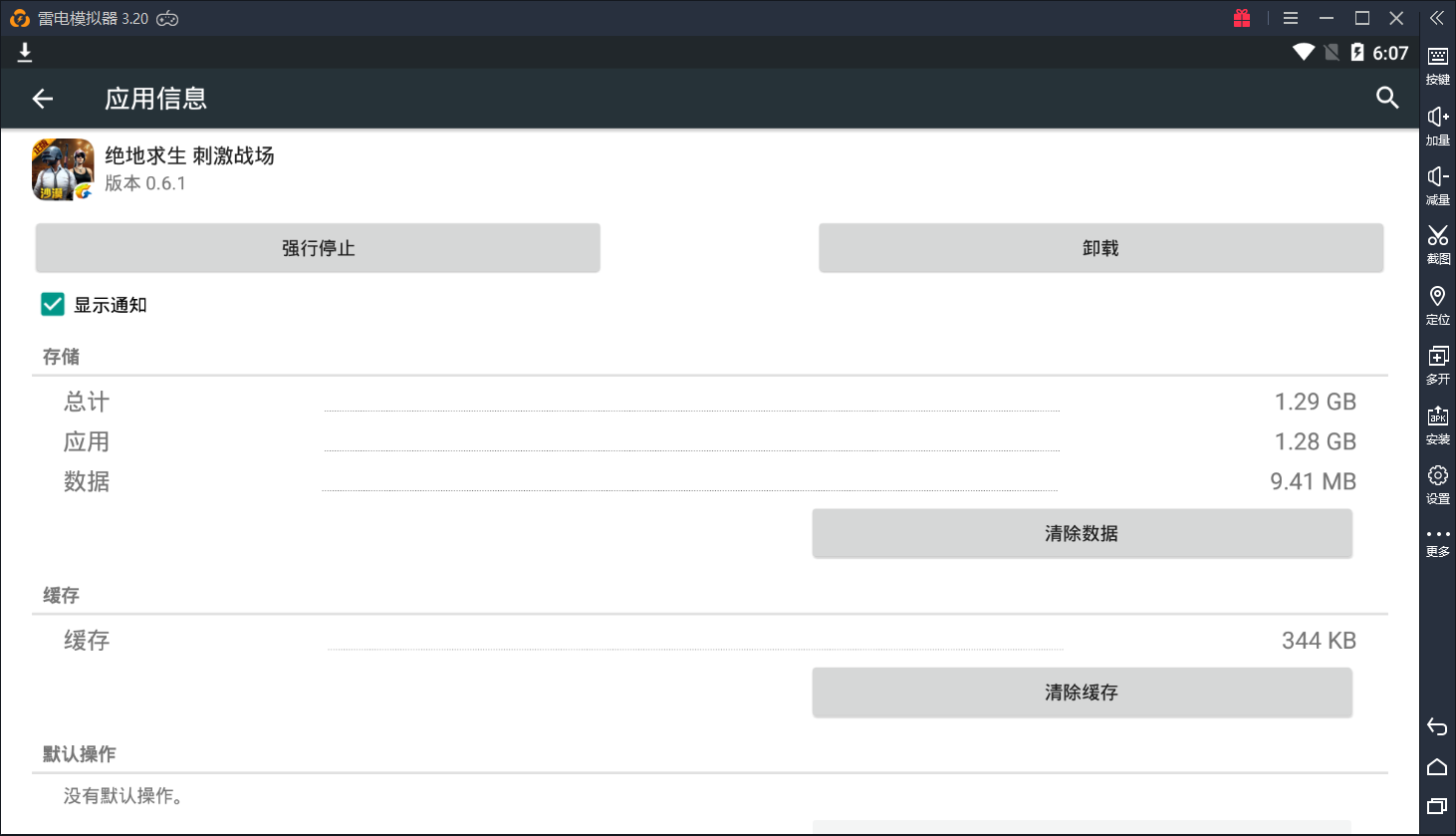
Task: Click the 绝地求生 app icon thumbnail
Action: click(63, 169)
